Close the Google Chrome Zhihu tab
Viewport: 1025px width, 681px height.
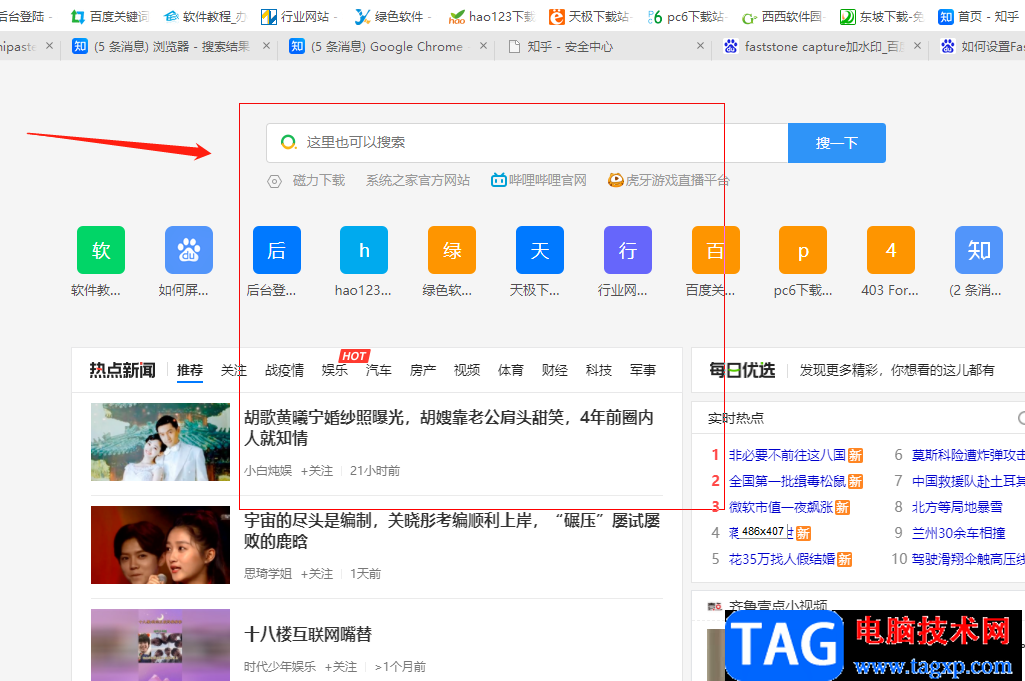[483, 46]
